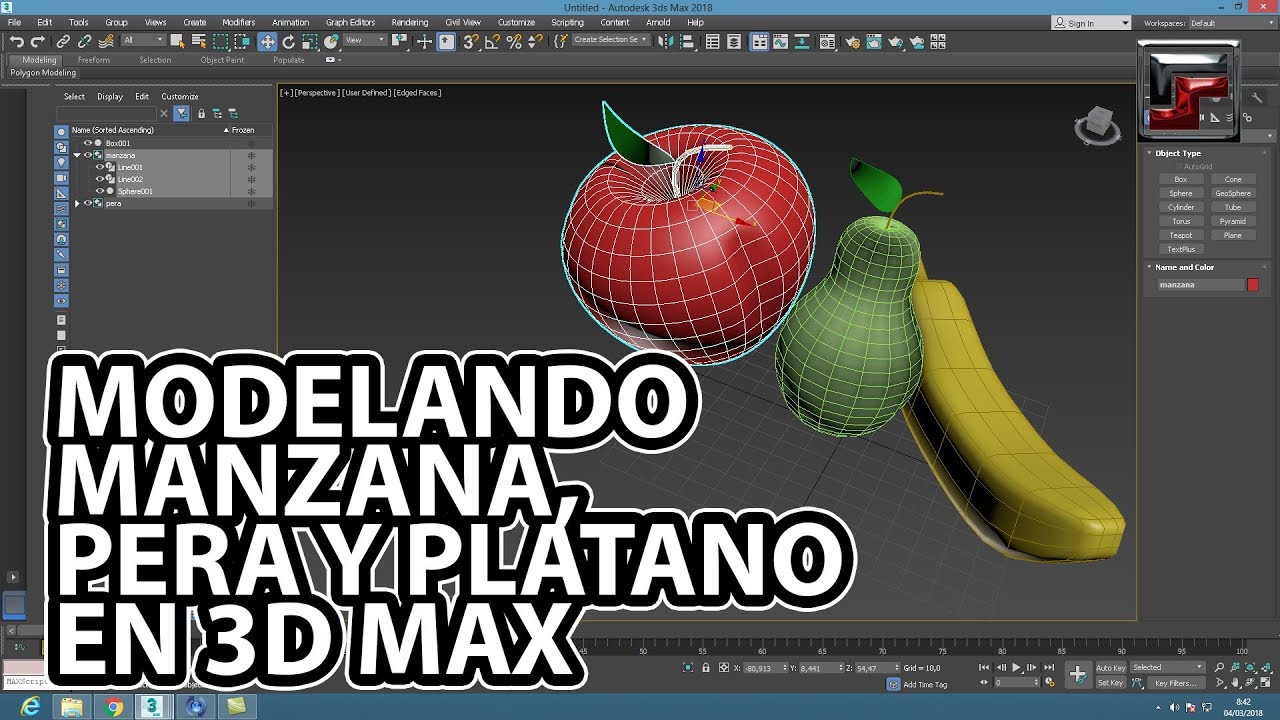This screenshot has width=1280, height=720.
Task: Click the Align tool icon
Action: (686, 41)
